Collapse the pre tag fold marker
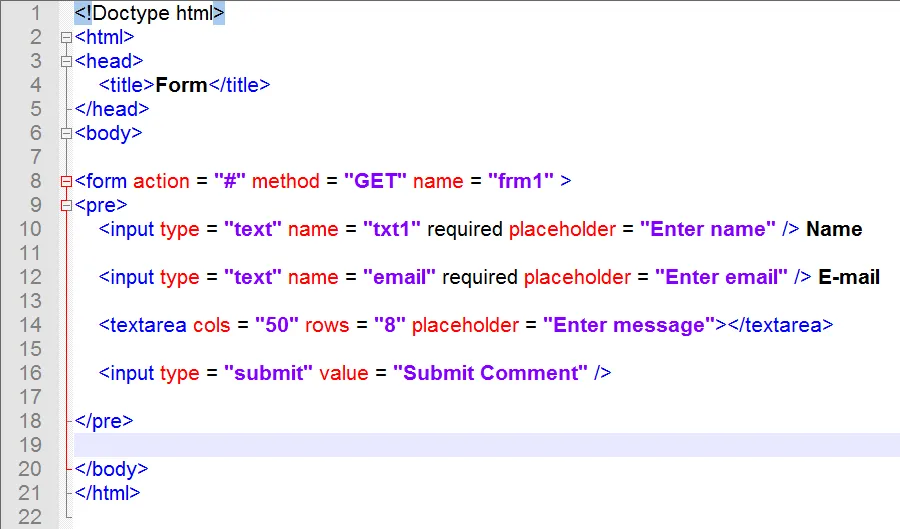Screen dimensions: 900x529 click(x=66, y=205)
